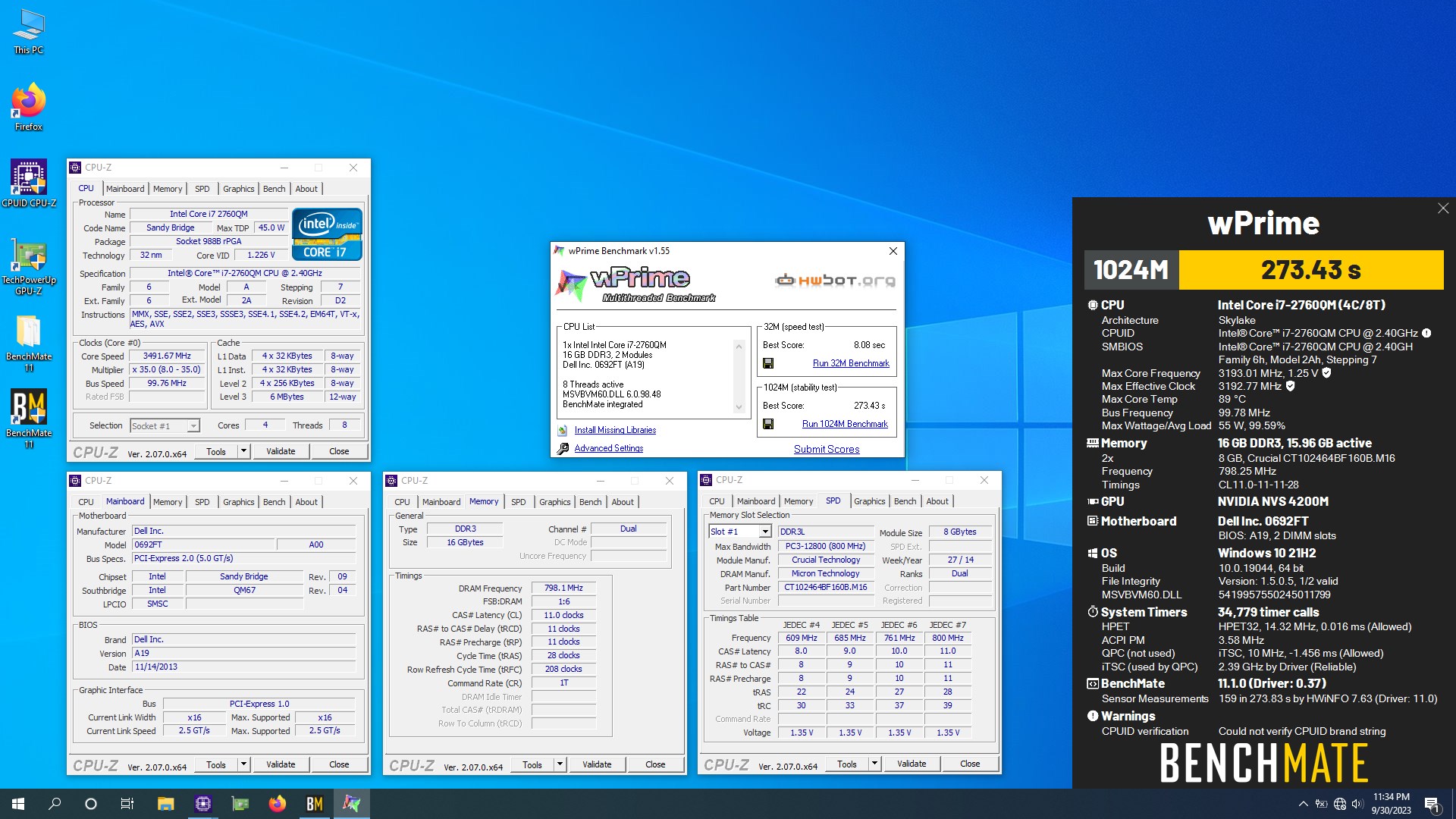The height and width of the screenshot is (819, 1456).
Task: Open Firefox from the taskbar
Action: click(277, 804)
